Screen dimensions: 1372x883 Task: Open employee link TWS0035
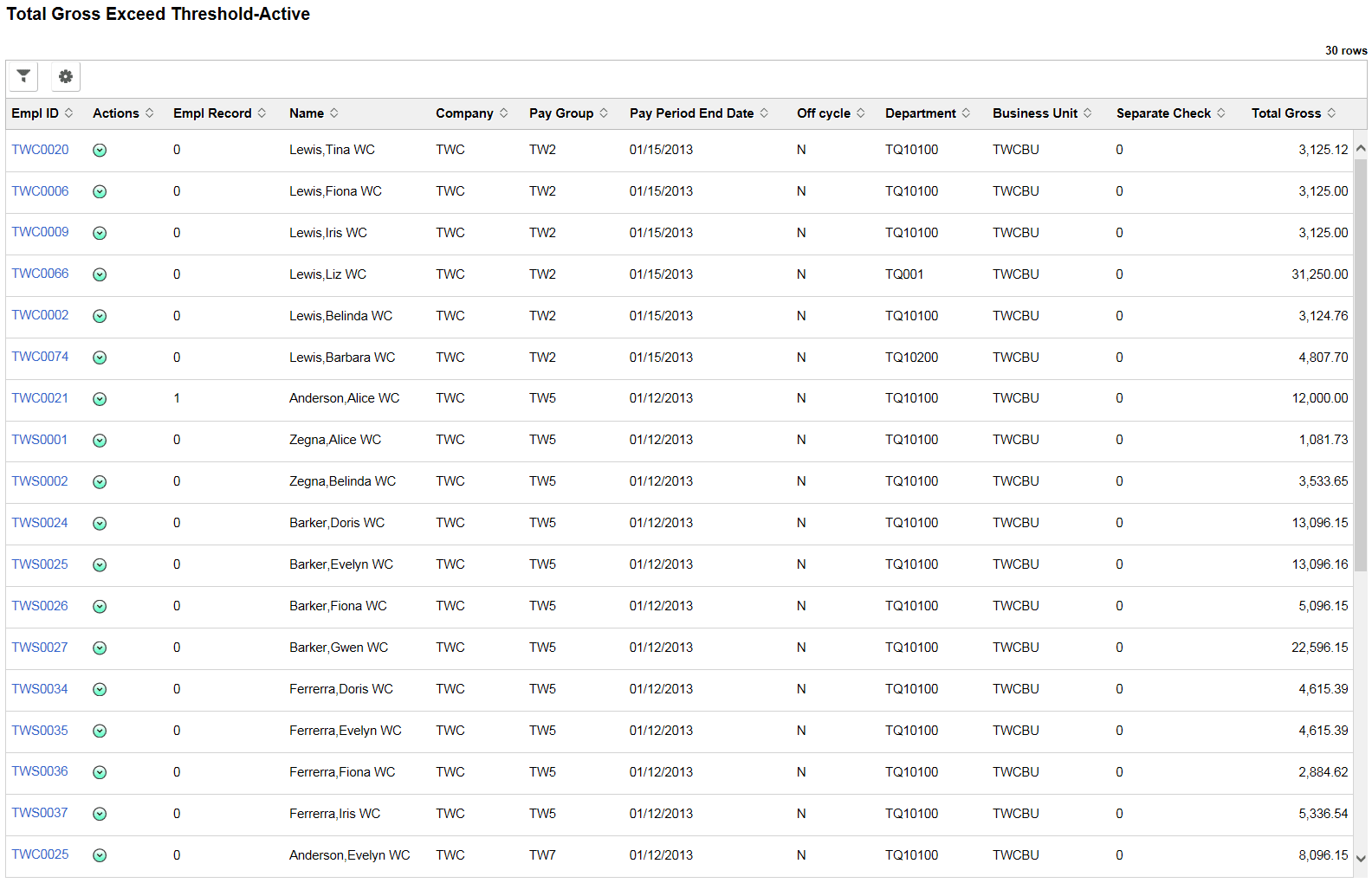coord(39,731)
